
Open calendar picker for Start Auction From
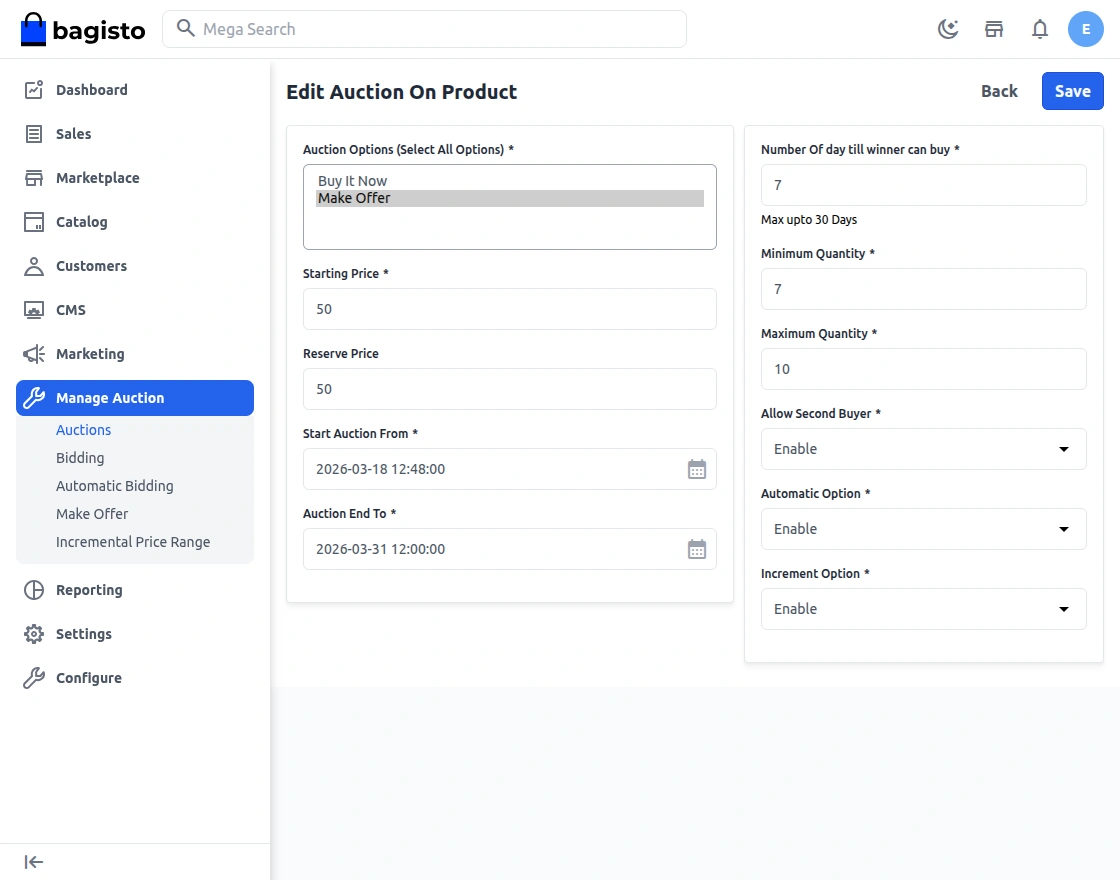pyautogui.click(x=697, y=469)
